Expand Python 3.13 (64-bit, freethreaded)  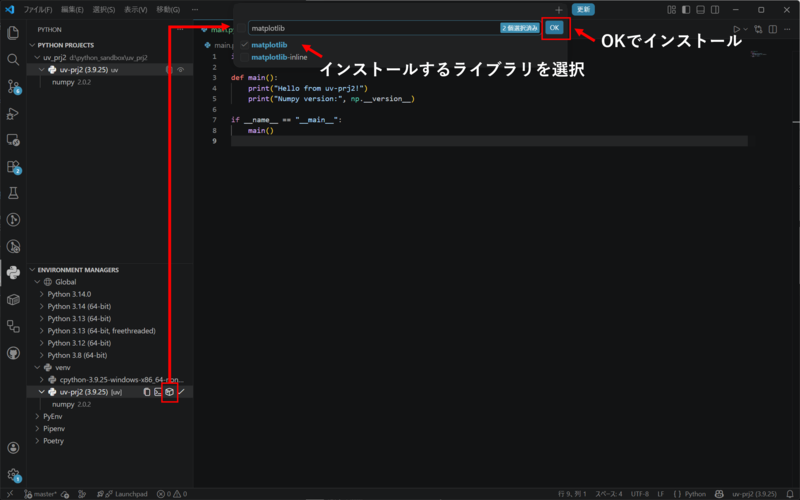click(42, 331)
